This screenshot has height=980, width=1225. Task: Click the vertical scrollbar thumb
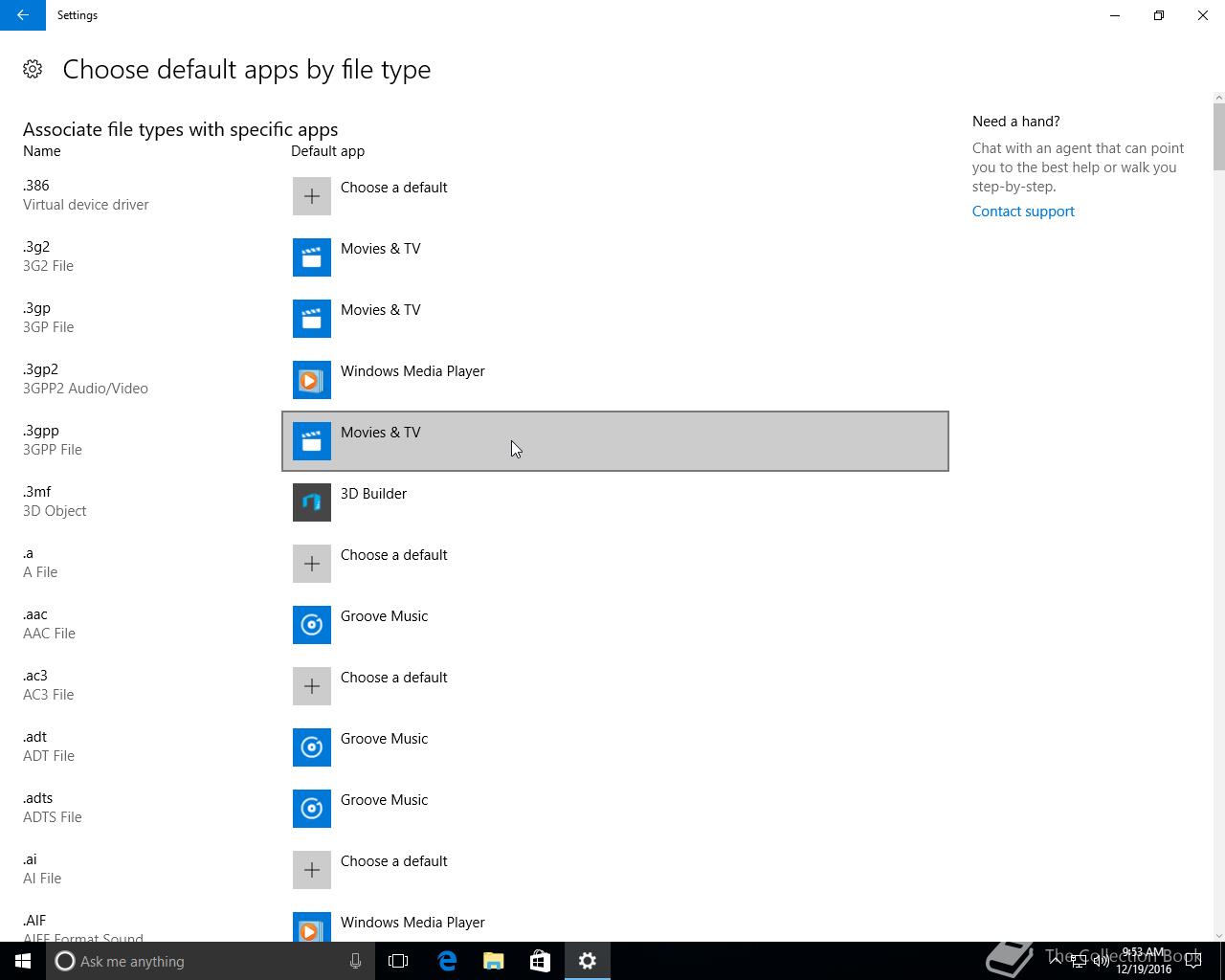click(1218, 137)
